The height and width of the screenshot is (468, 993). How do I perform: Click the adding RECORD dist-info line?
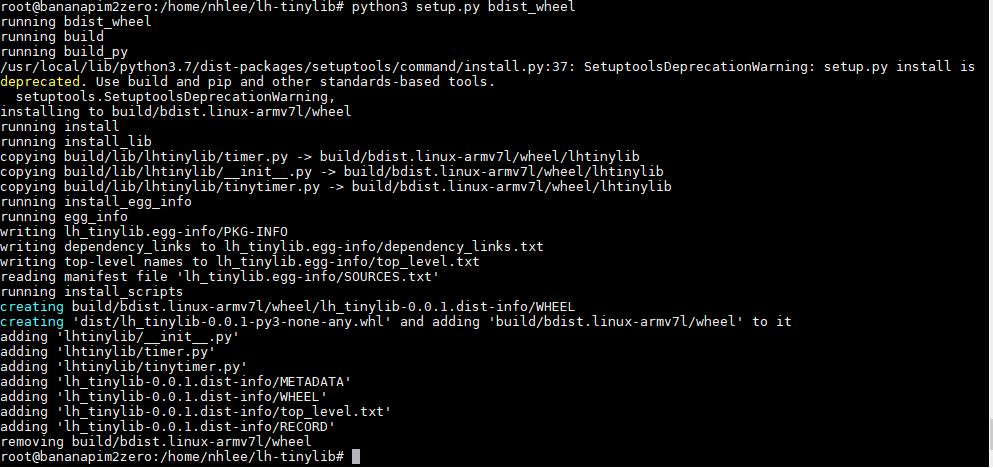168,427
